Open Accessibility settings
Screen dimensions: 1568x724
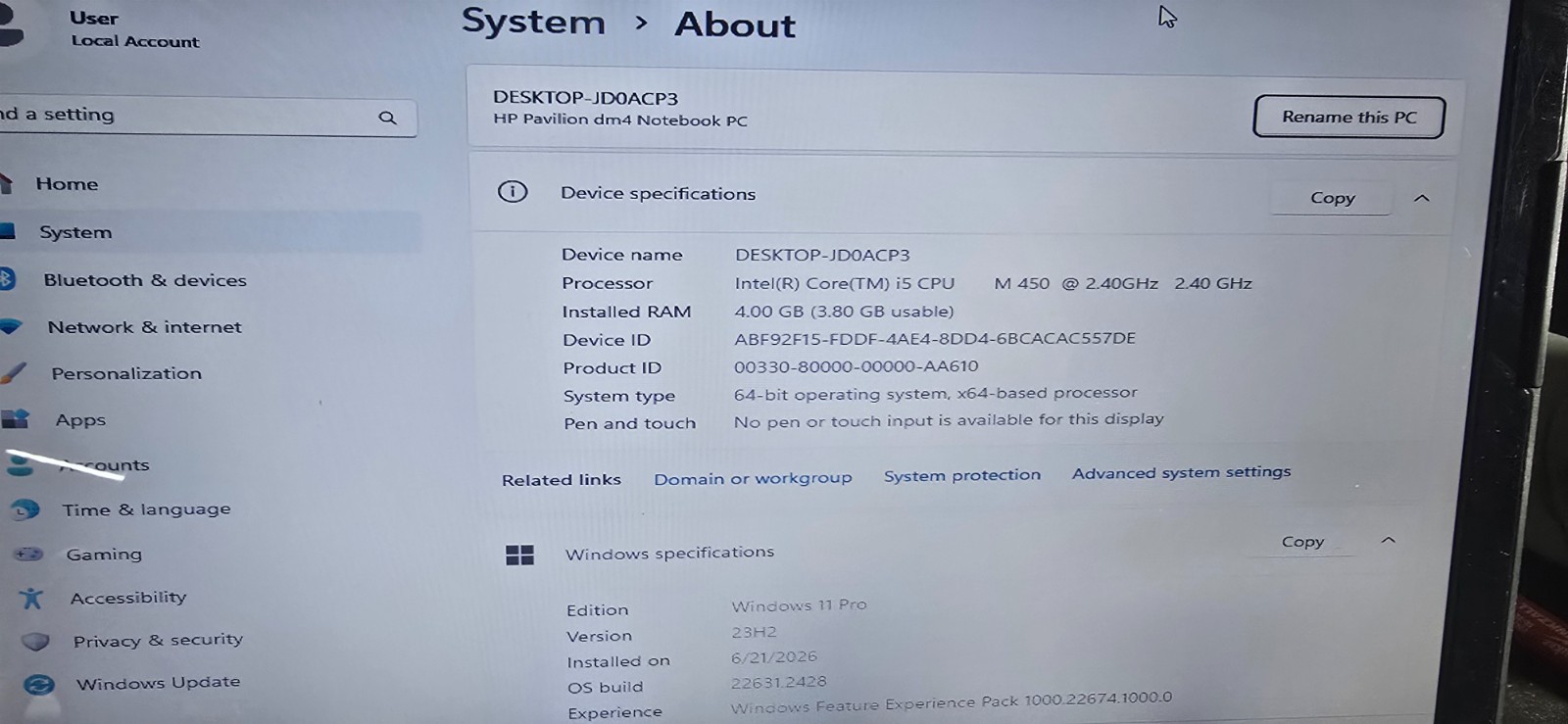point(128,598)
